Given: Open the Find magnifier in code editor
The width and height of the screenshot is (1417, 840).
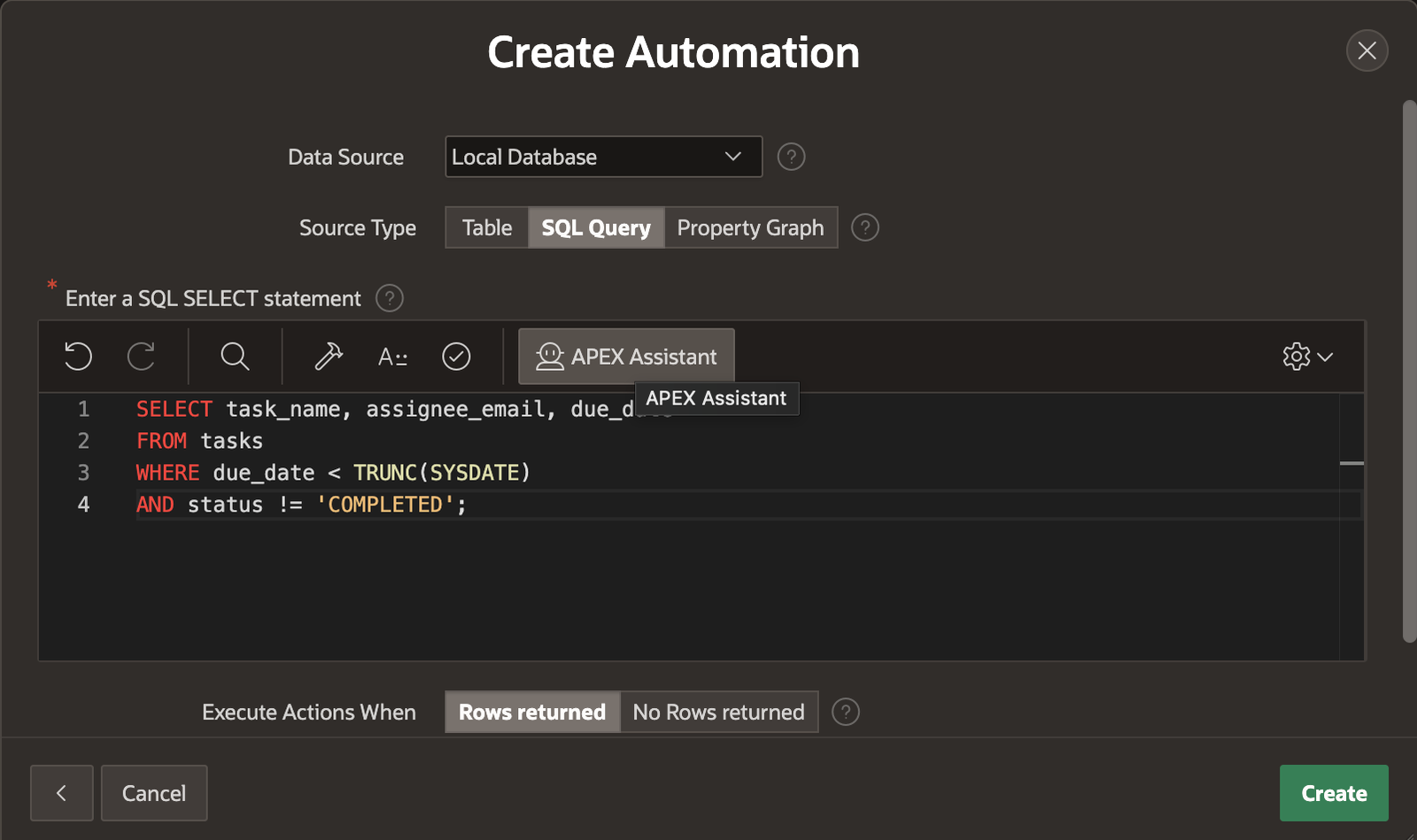Looking at the screenshot, I should [235, 357].
